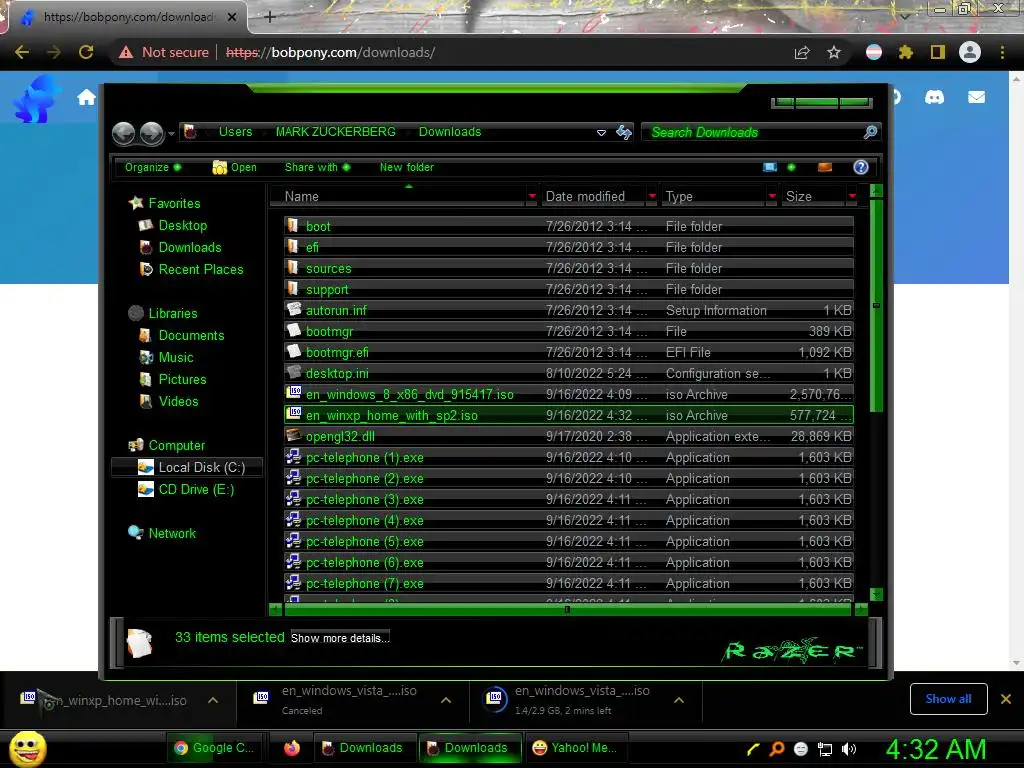
Task: Switch to Yahoo! Messenger taskbar item
Action: [576, 748]
